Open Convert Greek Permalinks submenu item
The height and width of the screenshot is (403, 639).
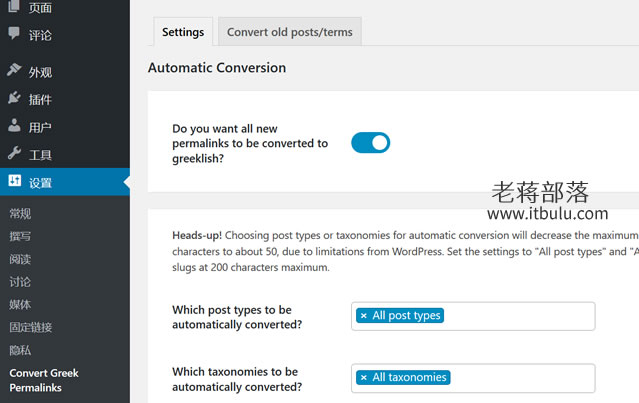click(44, 380)
